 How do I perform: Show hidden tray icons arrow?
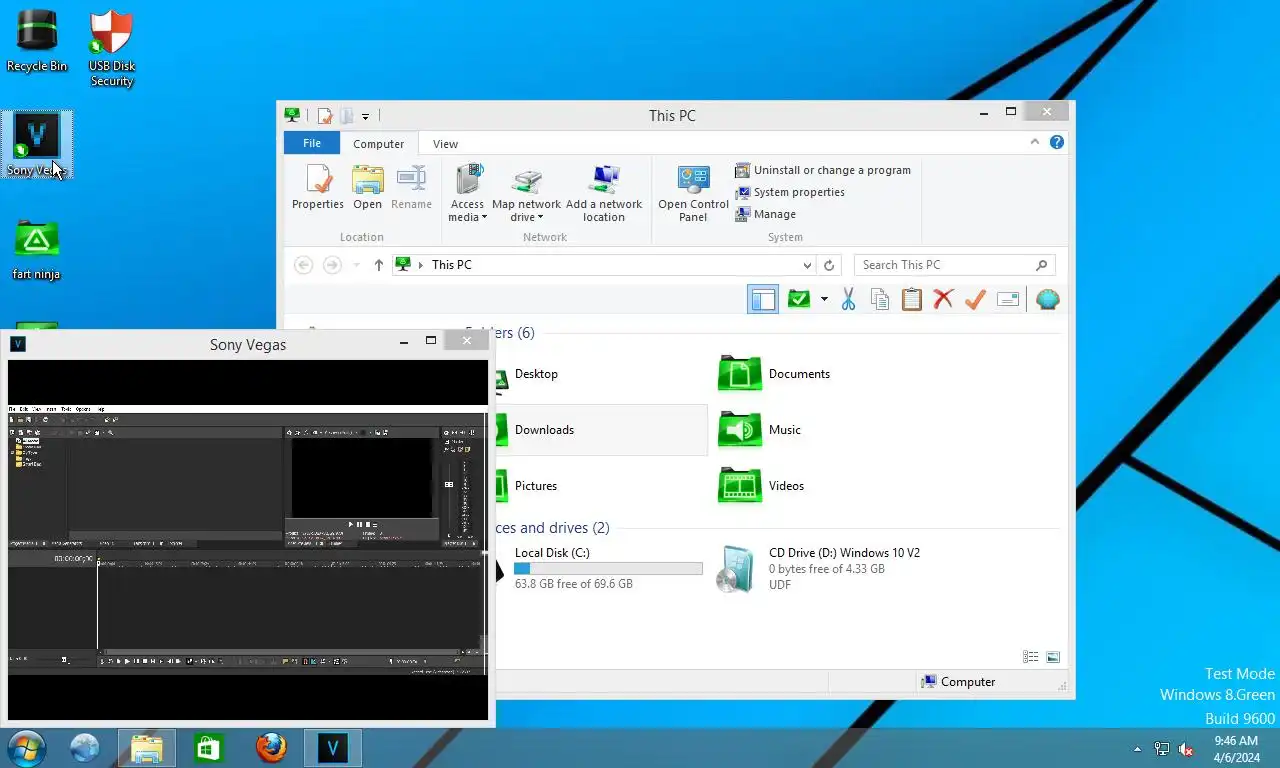[x=1137, y=749]
